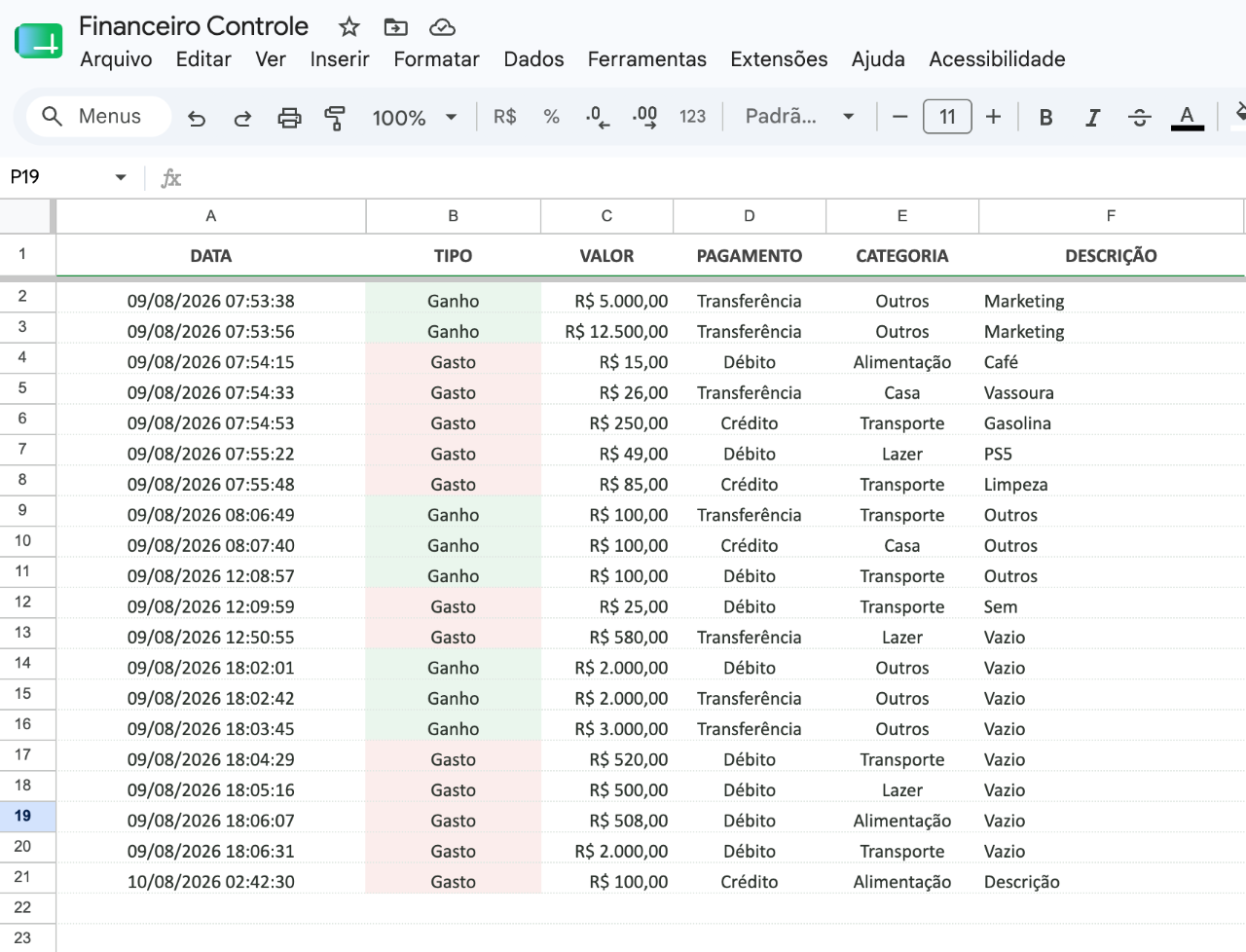Screen dimensions: 1246x952
Task: Open the Arquivo menu
Action: (x=116, y=59)
